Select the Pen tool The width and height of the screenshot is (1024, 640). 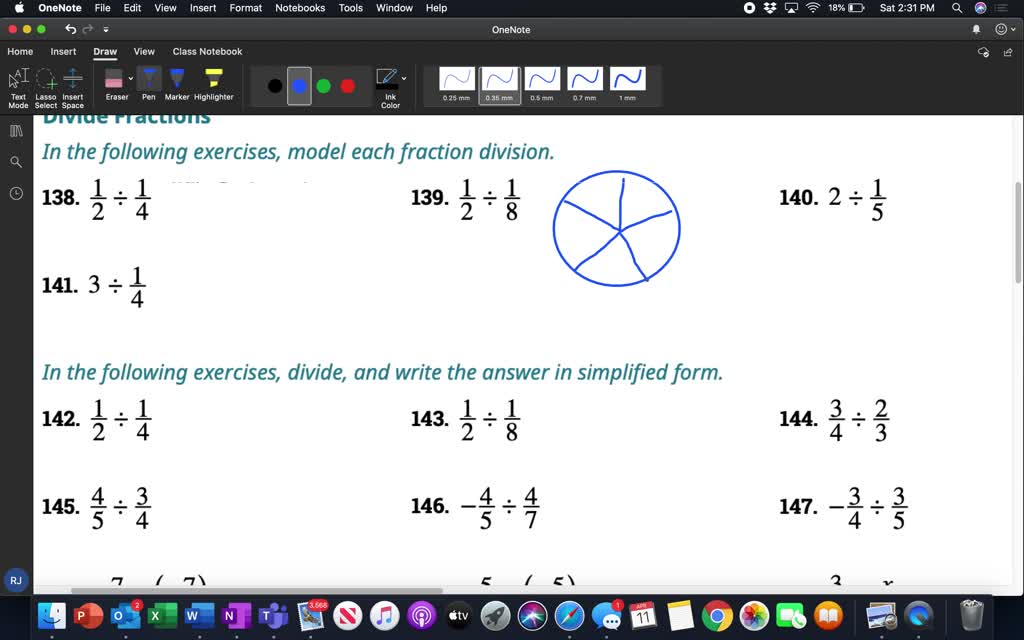[148, 80]
